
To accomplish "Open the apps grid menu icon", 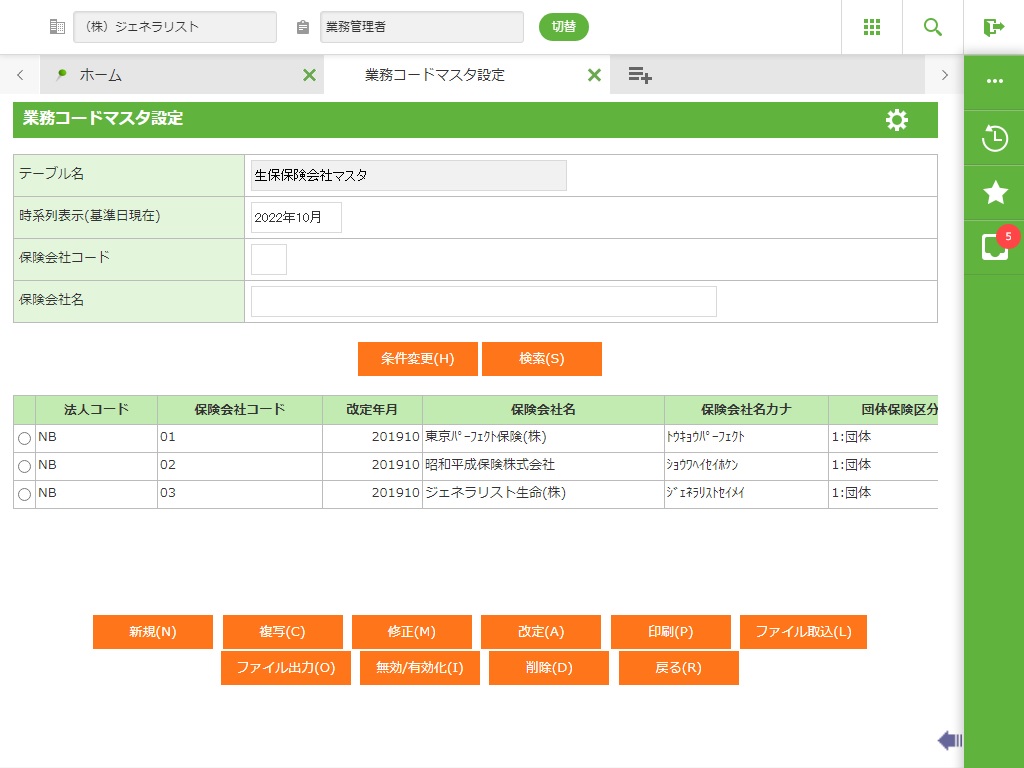I will click(x=872, y=27).
